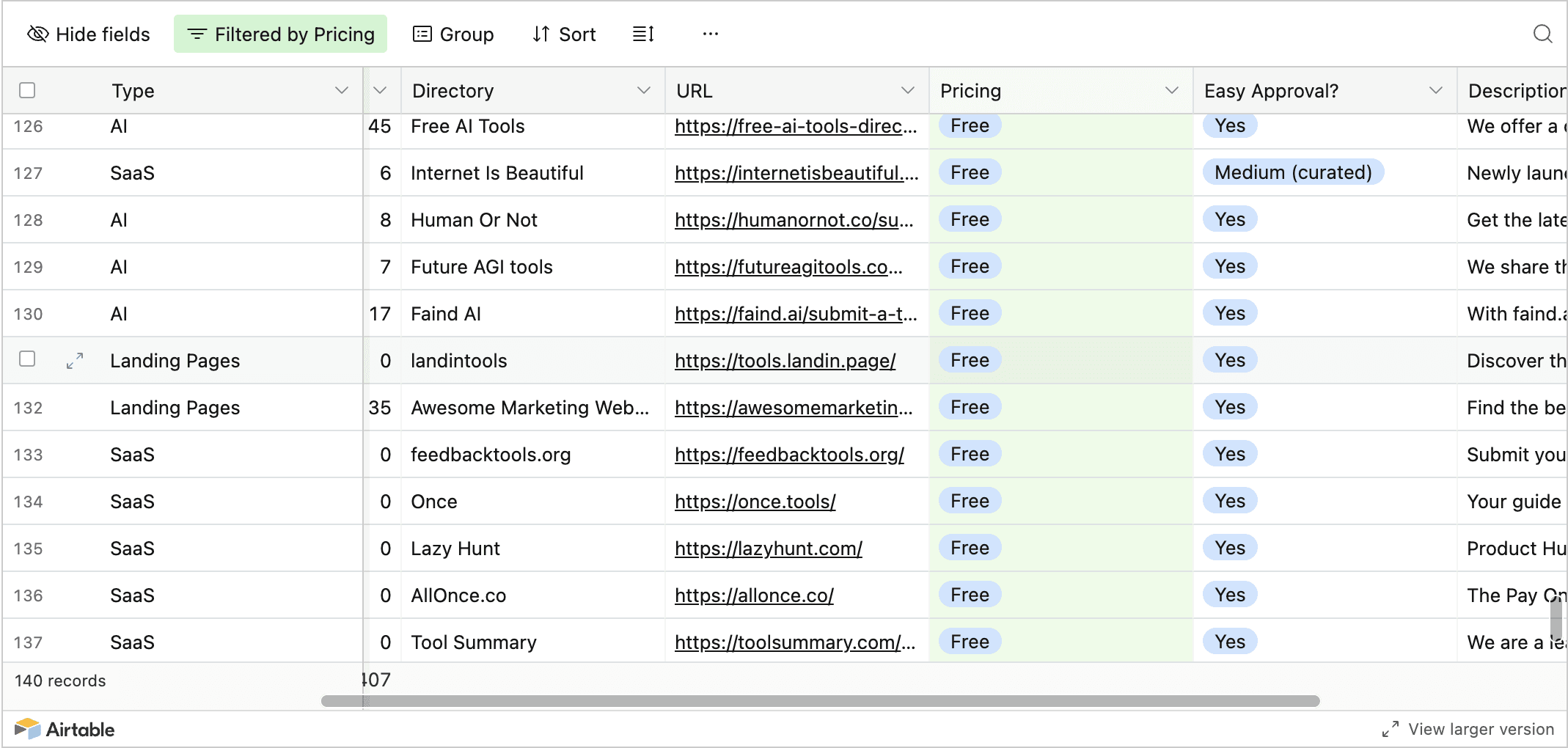Viewport: 1568px width, 748px height.
Task: Select the AllOnce.co directory cell
Action: tap(532, 595)
